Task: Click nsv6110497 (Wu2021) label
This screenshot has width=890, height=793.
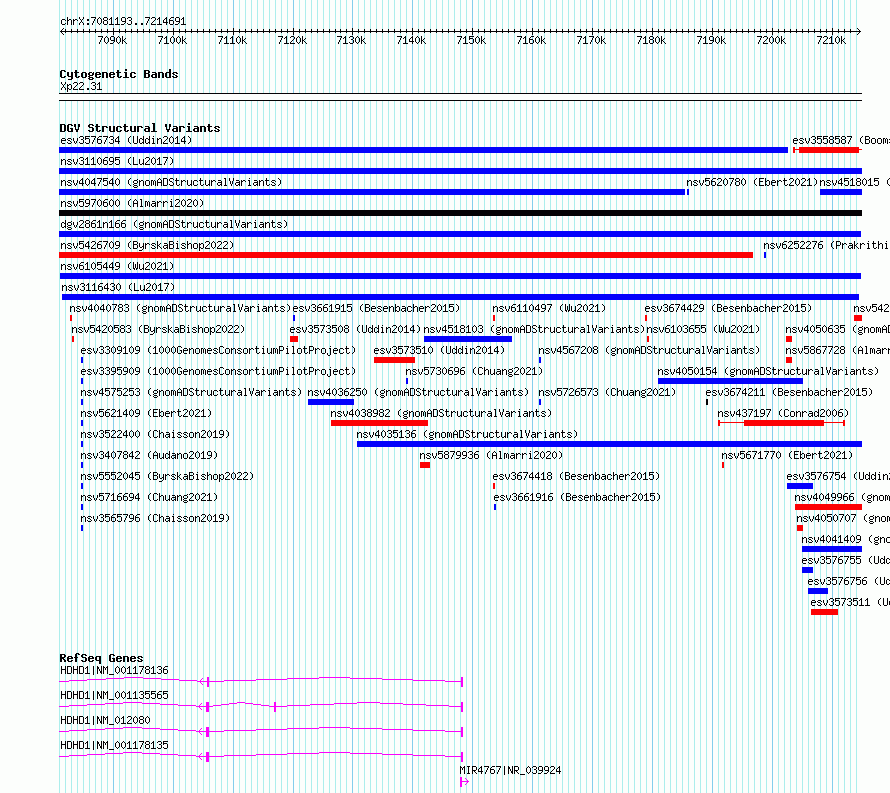Action: (549, 308)
